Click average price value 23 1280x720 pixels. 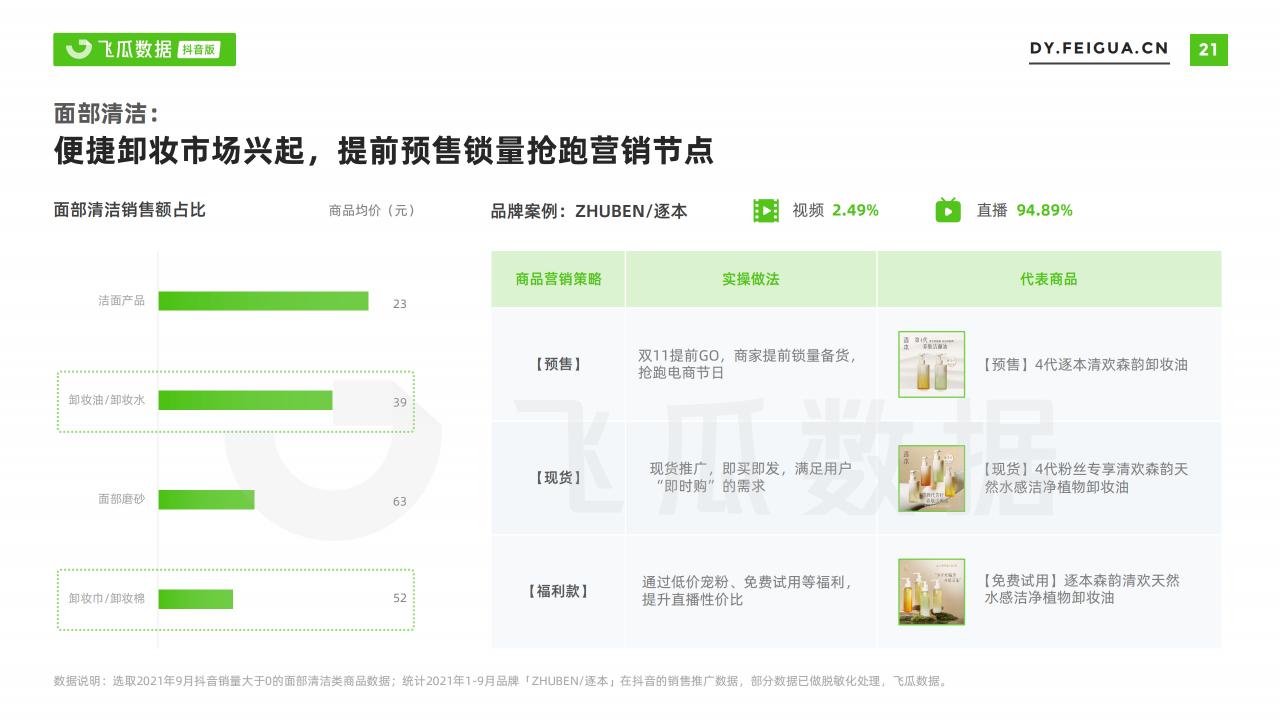point(400,303)
